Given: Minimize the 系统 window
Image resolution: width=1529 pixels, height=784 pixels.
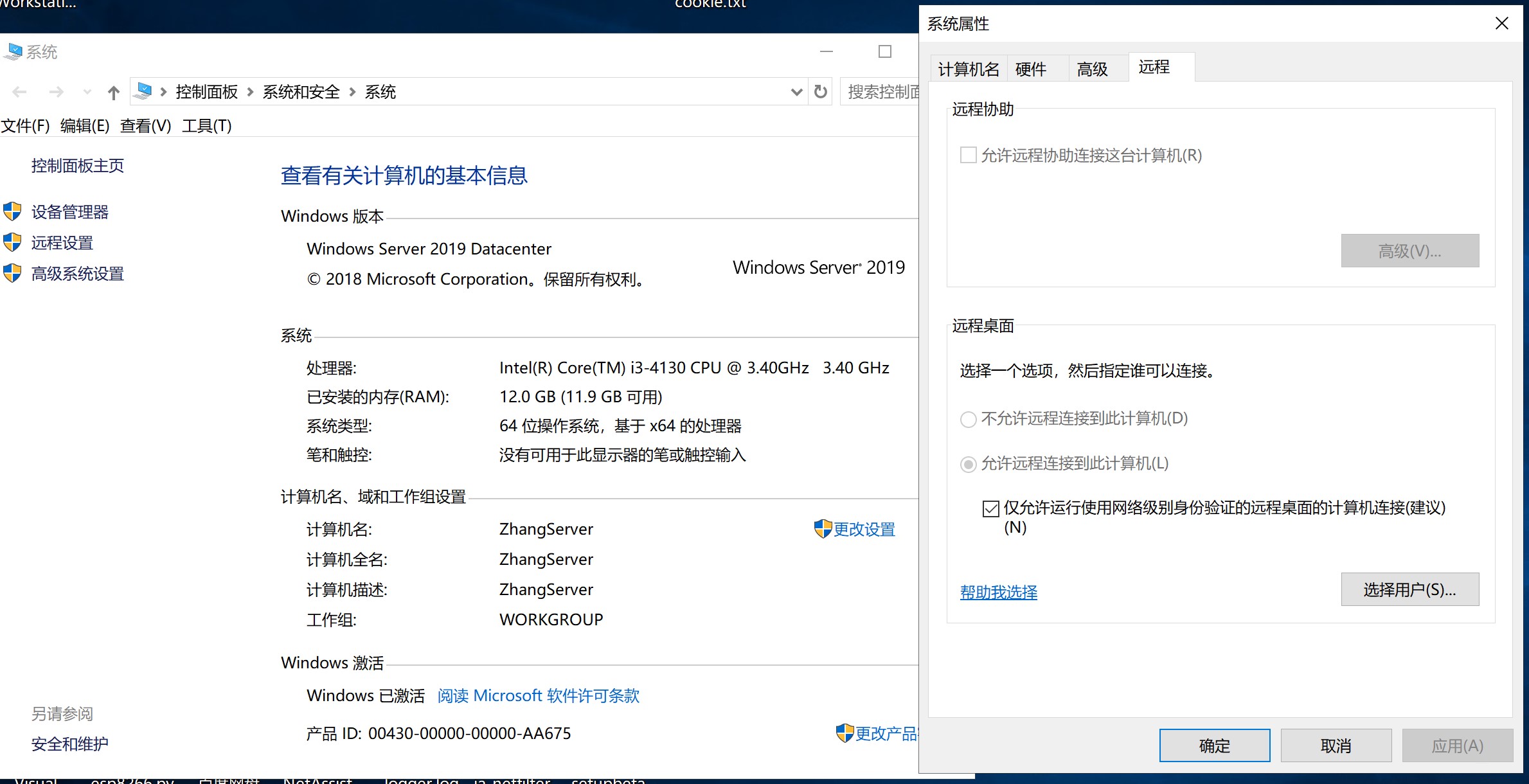Looking at the screenshot, I should (x=827, y=51).
